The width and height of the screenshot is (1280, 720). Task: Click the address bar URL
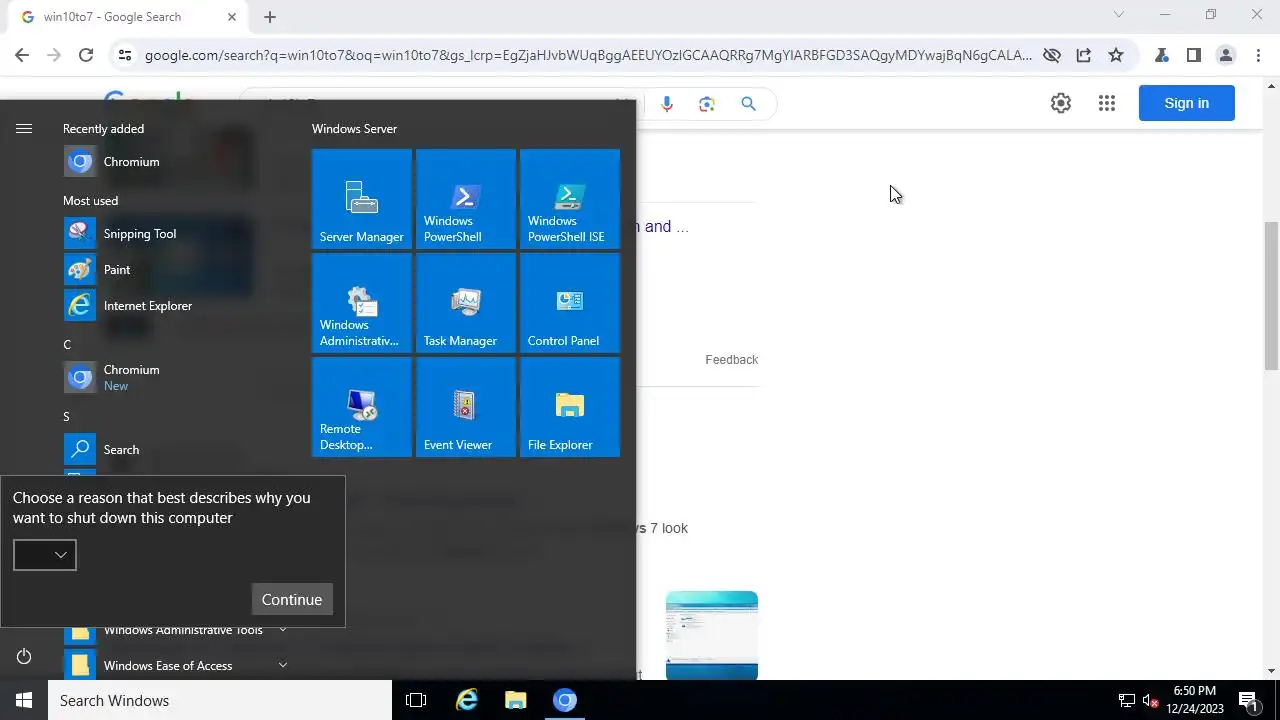[588, 55]
